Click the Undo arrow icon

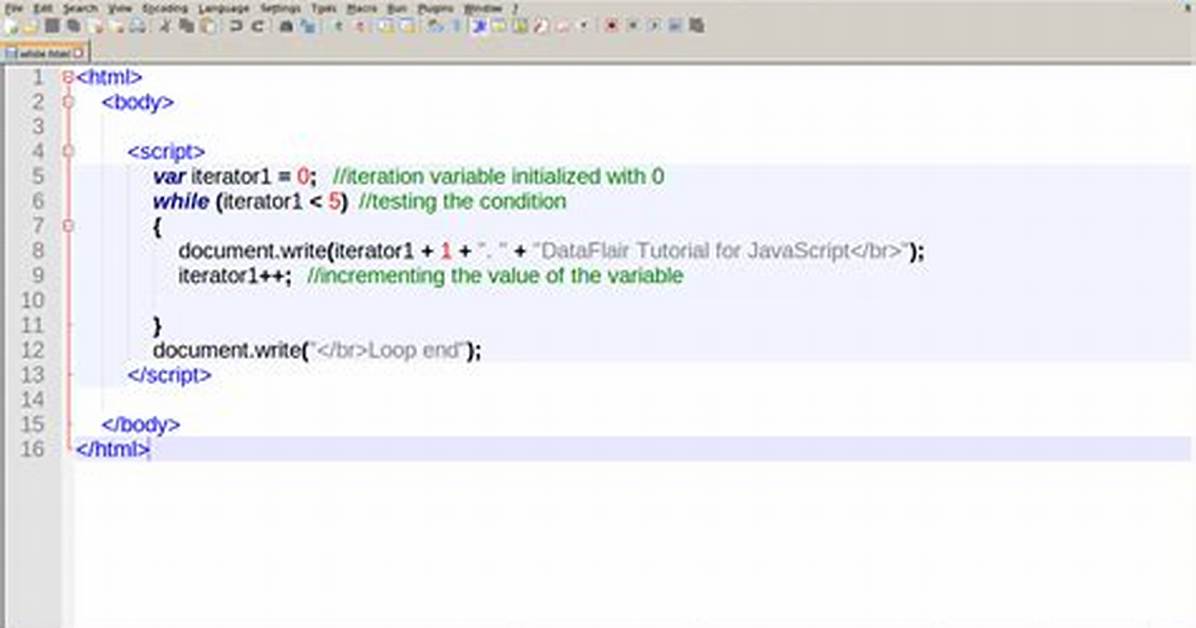[x=236, y=26]
